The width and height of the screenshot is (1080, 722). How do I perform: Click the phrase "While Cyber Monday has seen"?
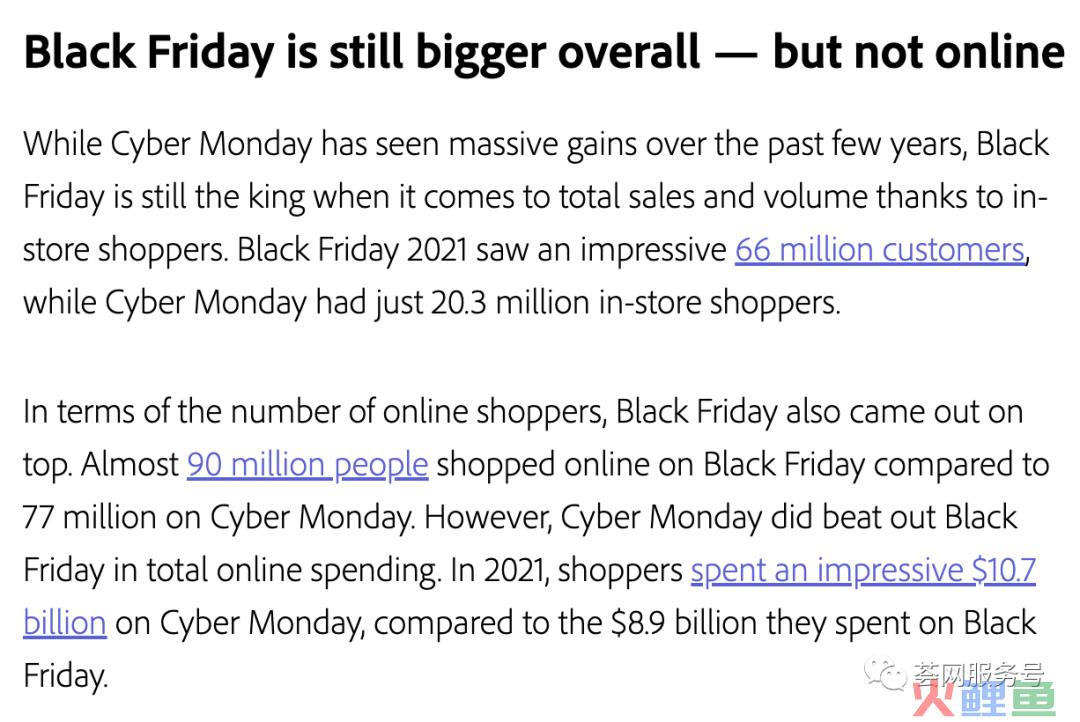coord(229,144)
